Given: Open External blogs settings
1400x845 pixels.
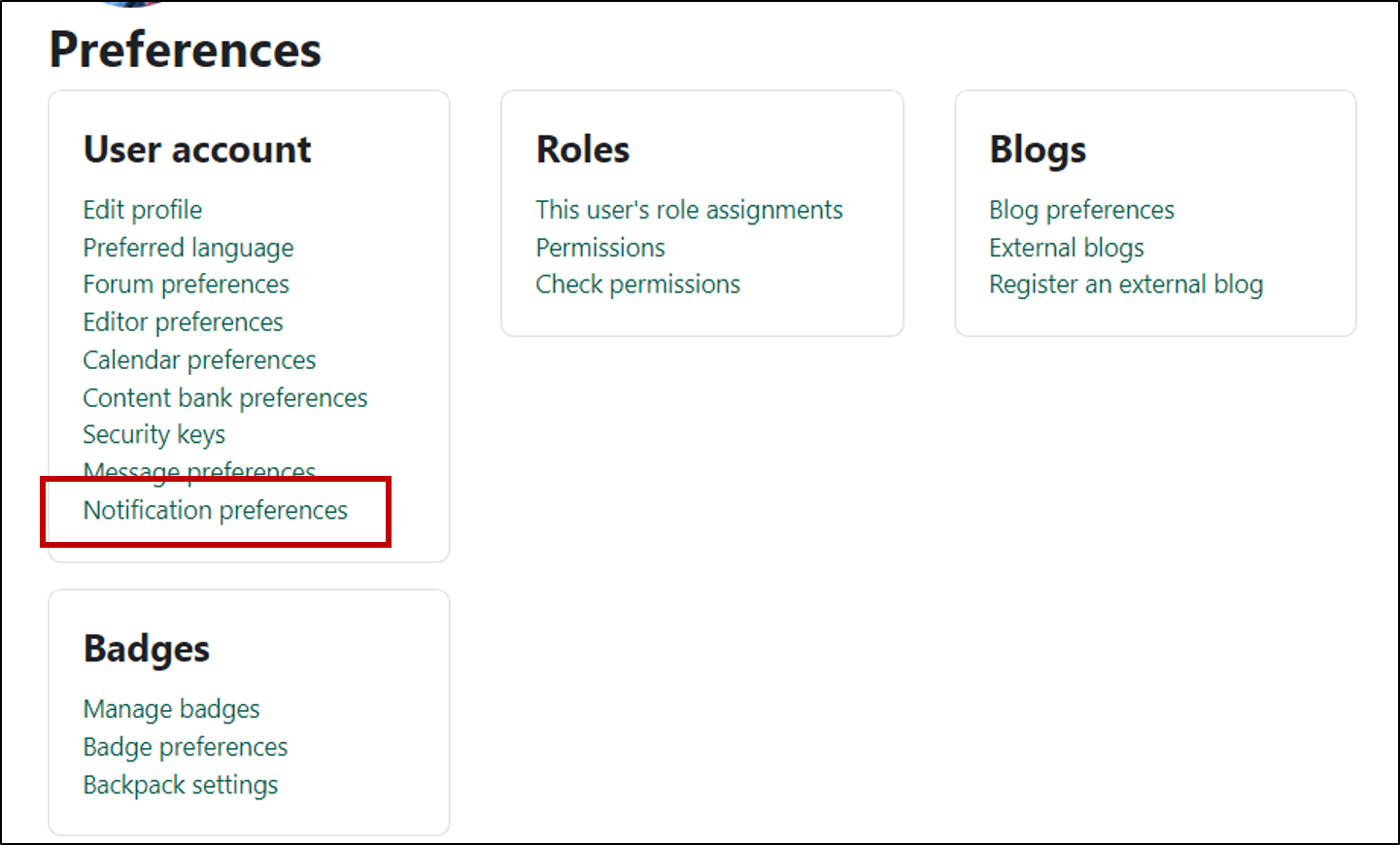Looking at the screenshot, I should click(x=1066, y=247).
